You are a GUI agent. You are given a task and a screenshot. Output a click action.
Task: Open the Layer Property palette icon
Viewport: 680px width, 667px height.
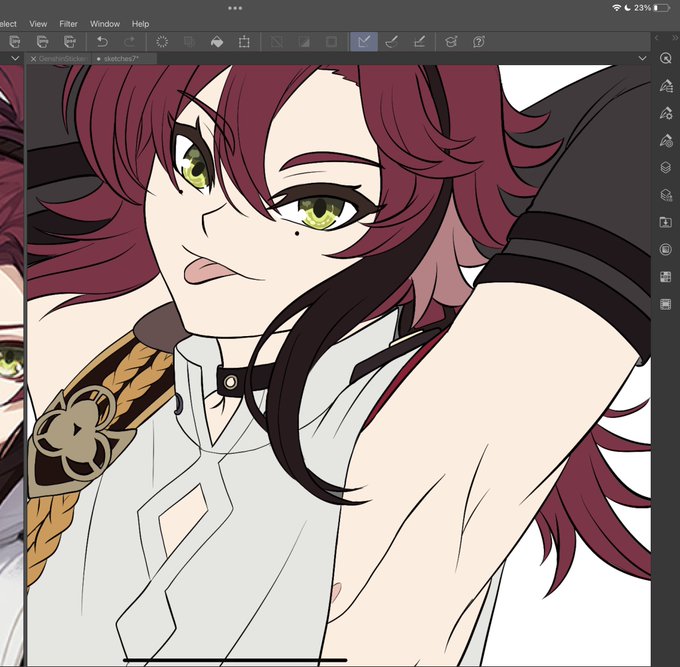666,195
